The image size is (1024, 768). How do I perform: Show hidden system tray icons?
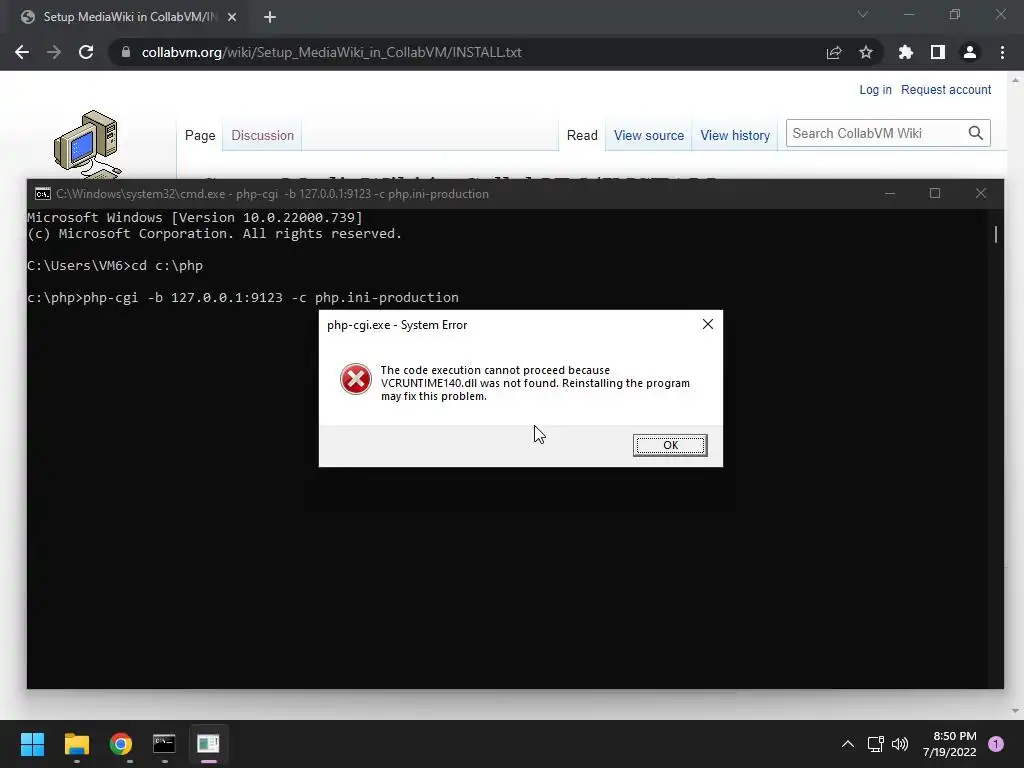pos(848,744)
